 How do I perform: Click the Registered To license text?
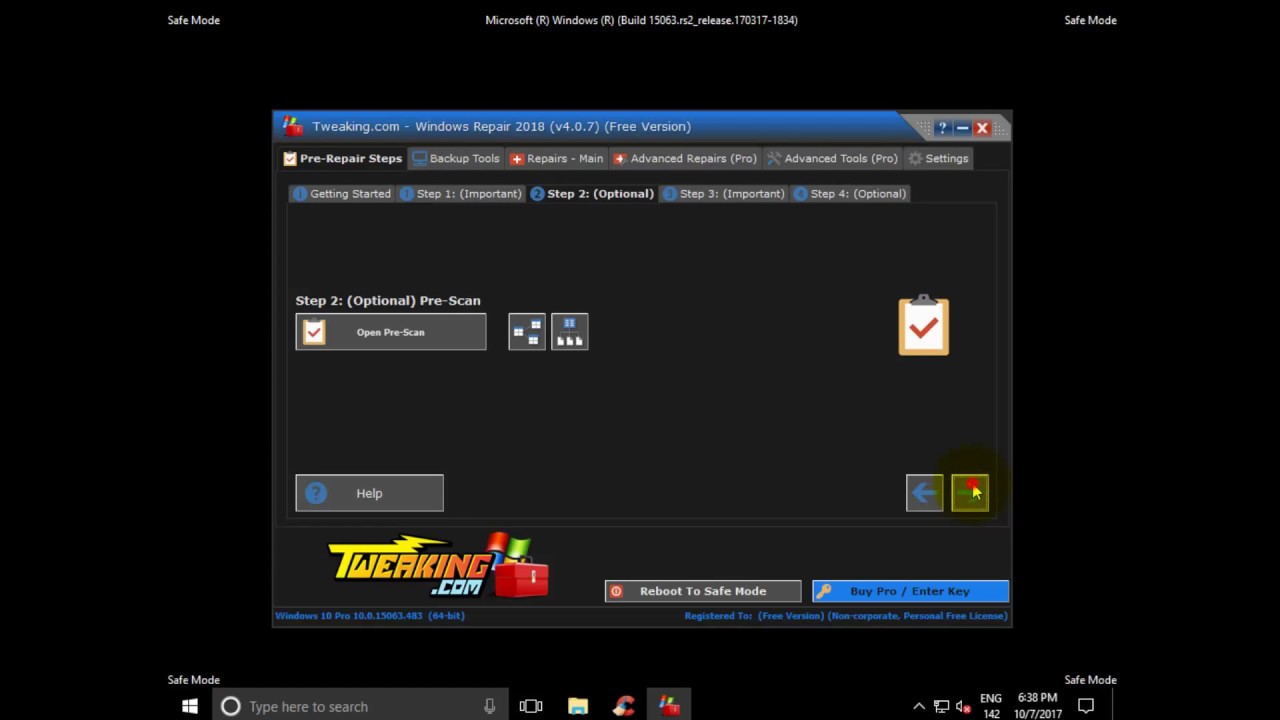[845, 616]
